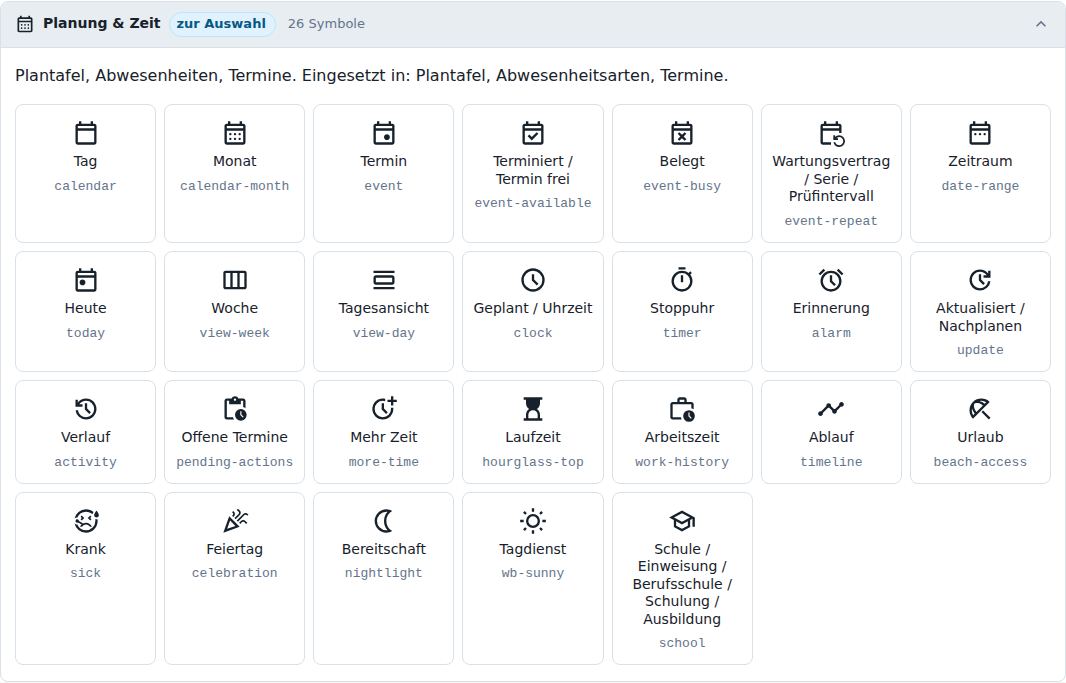The image size is (1066, 683).
Task: Pick the Verlauf activity icon
Action: [x=86, y=409]
